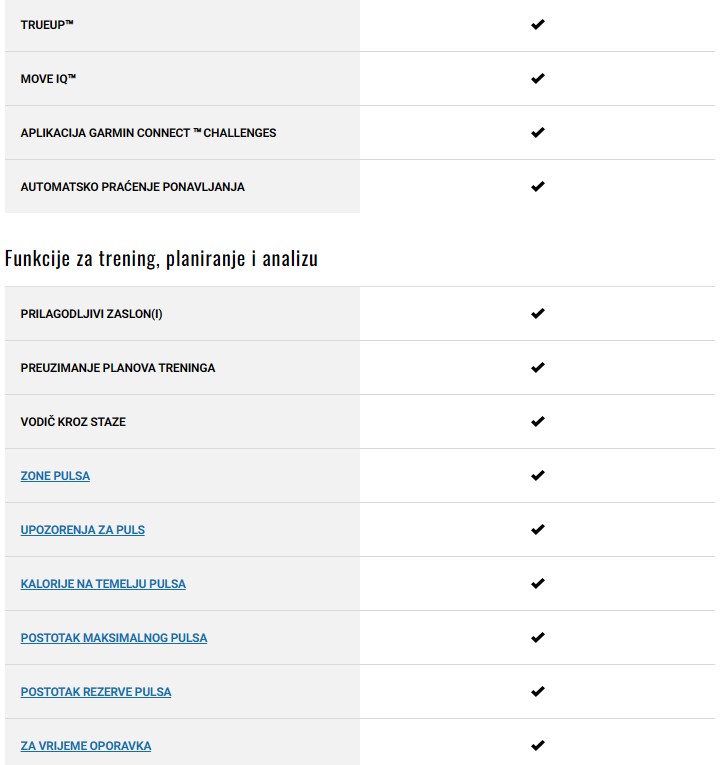Click the checkmark in the TrueUp row

pyautogui.click(x=538, y=24)
